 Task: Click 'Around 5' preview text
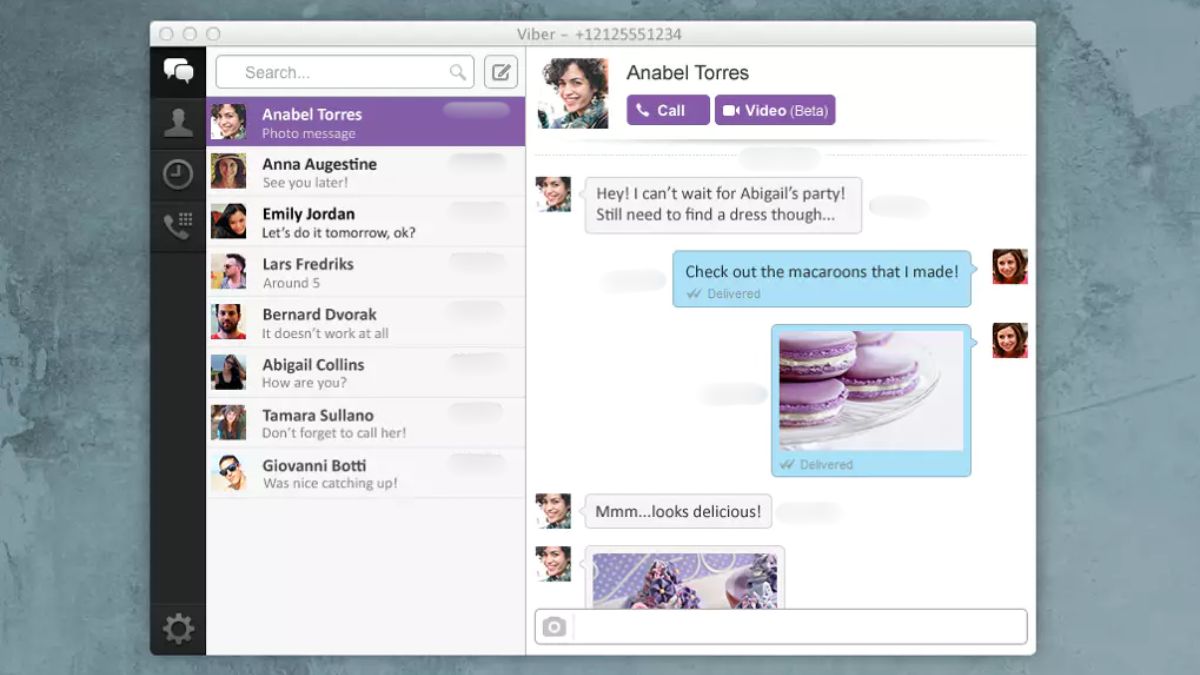click(291, 283)
